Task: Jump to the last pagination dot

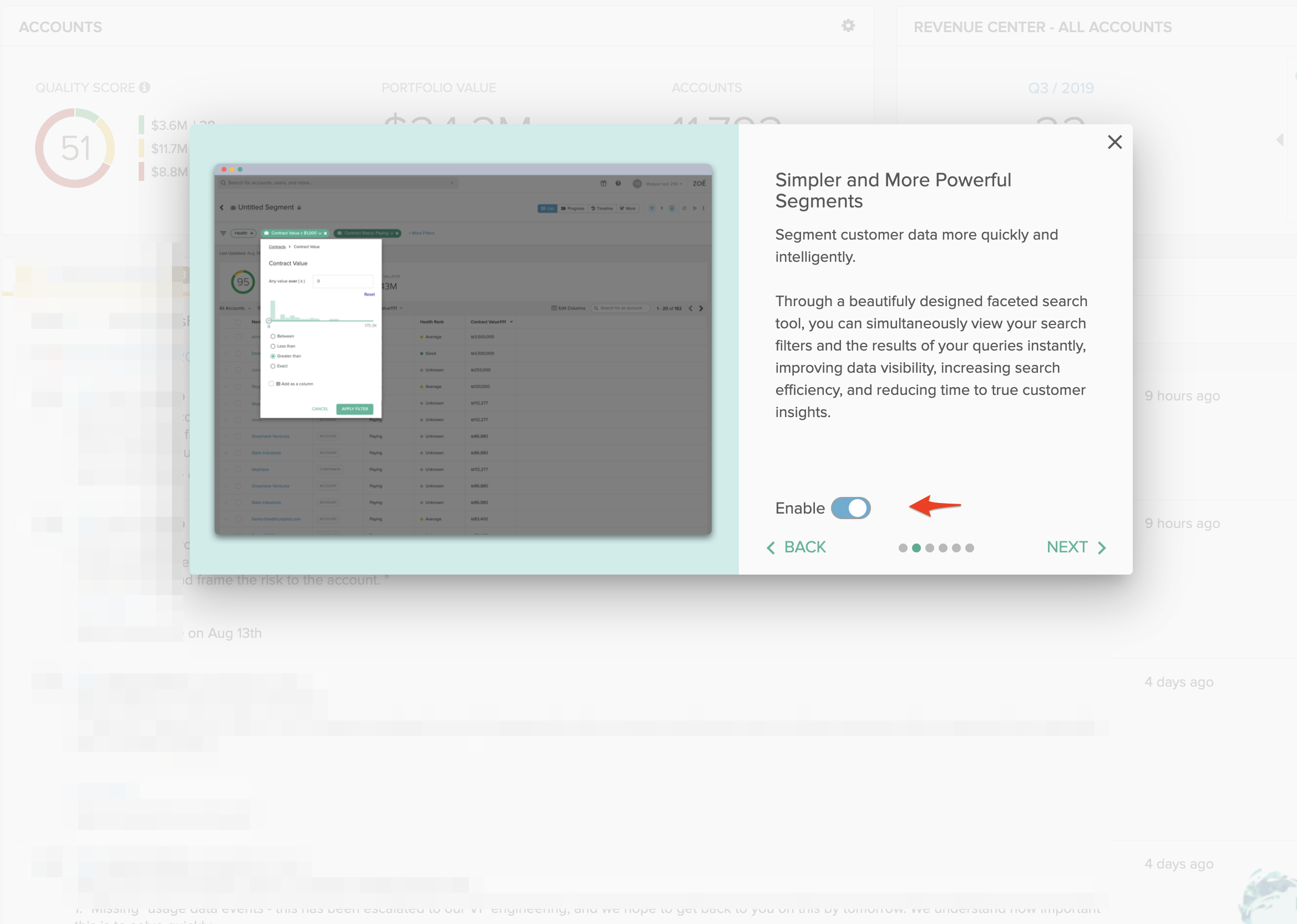Action: [970, 548]
